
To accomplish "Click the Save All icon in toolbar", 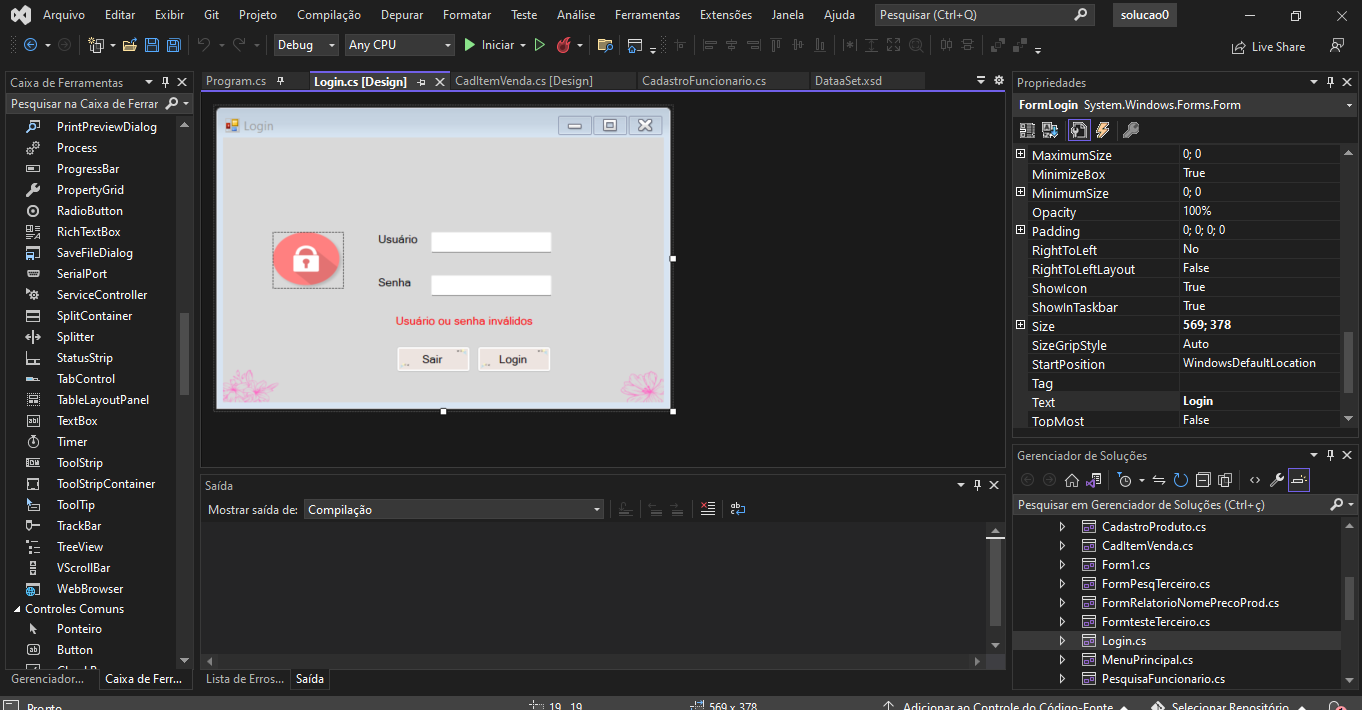I will coord(174,45).
